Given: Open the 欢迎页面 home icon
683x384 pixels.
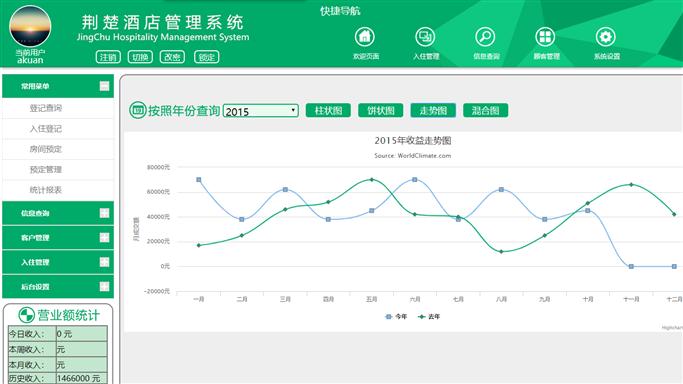Looking at the screenshot, I should pos(365,37).
